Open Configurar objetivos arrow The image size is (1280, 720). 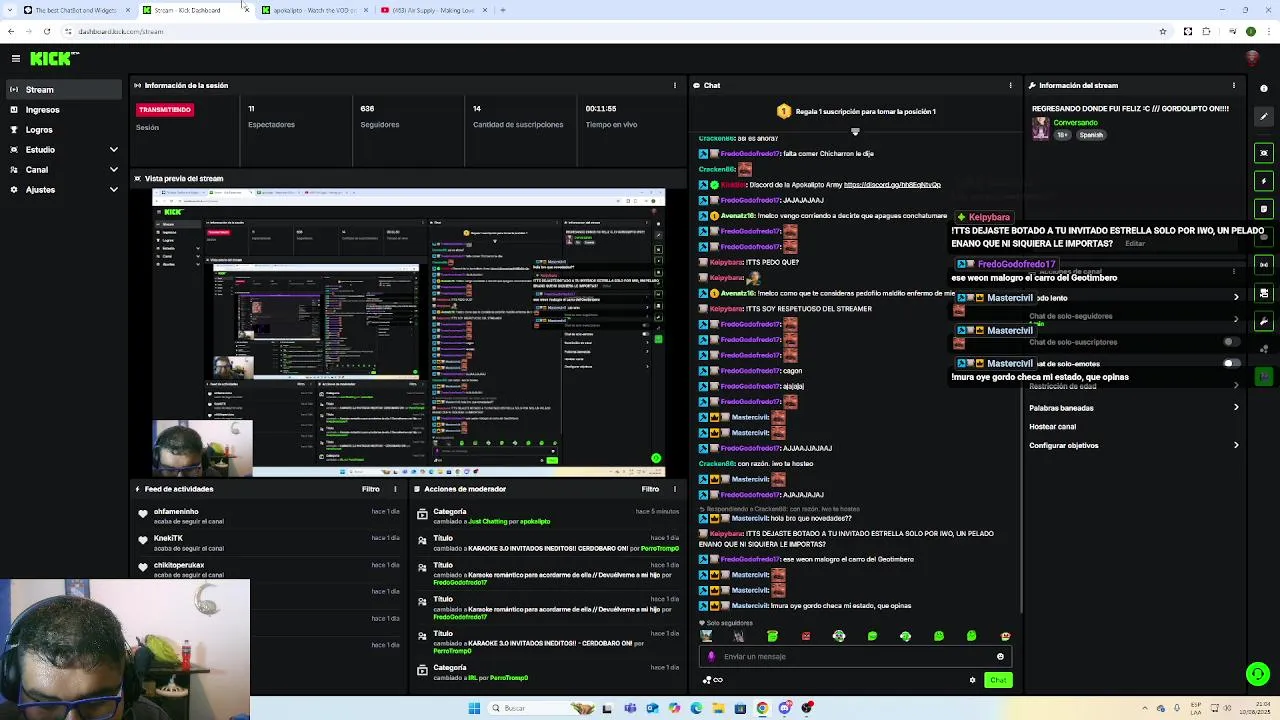tap(1236, 446)
